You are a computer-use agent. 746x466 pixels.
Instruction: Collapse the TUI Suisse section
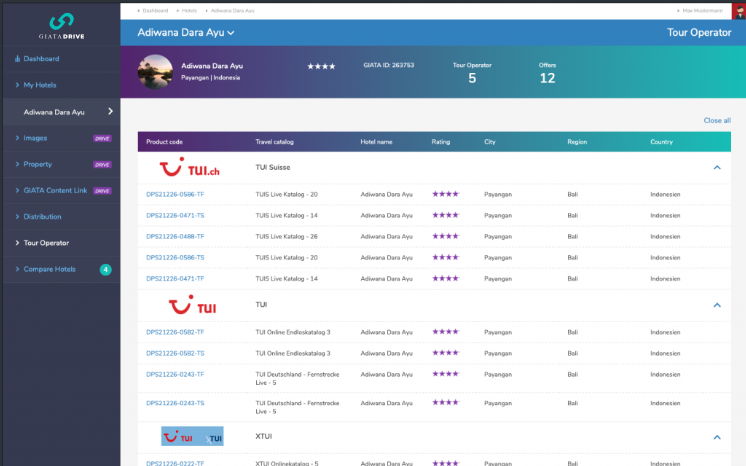tap(717, 168)
